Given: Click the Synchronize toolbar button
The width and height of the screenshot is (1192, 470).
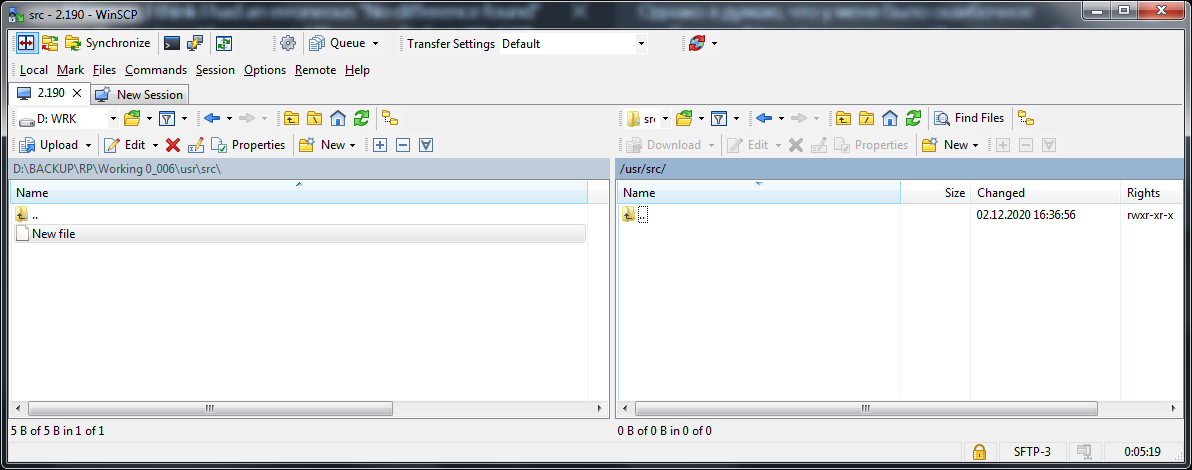Looking at the screenshot, I should (107, 43).
